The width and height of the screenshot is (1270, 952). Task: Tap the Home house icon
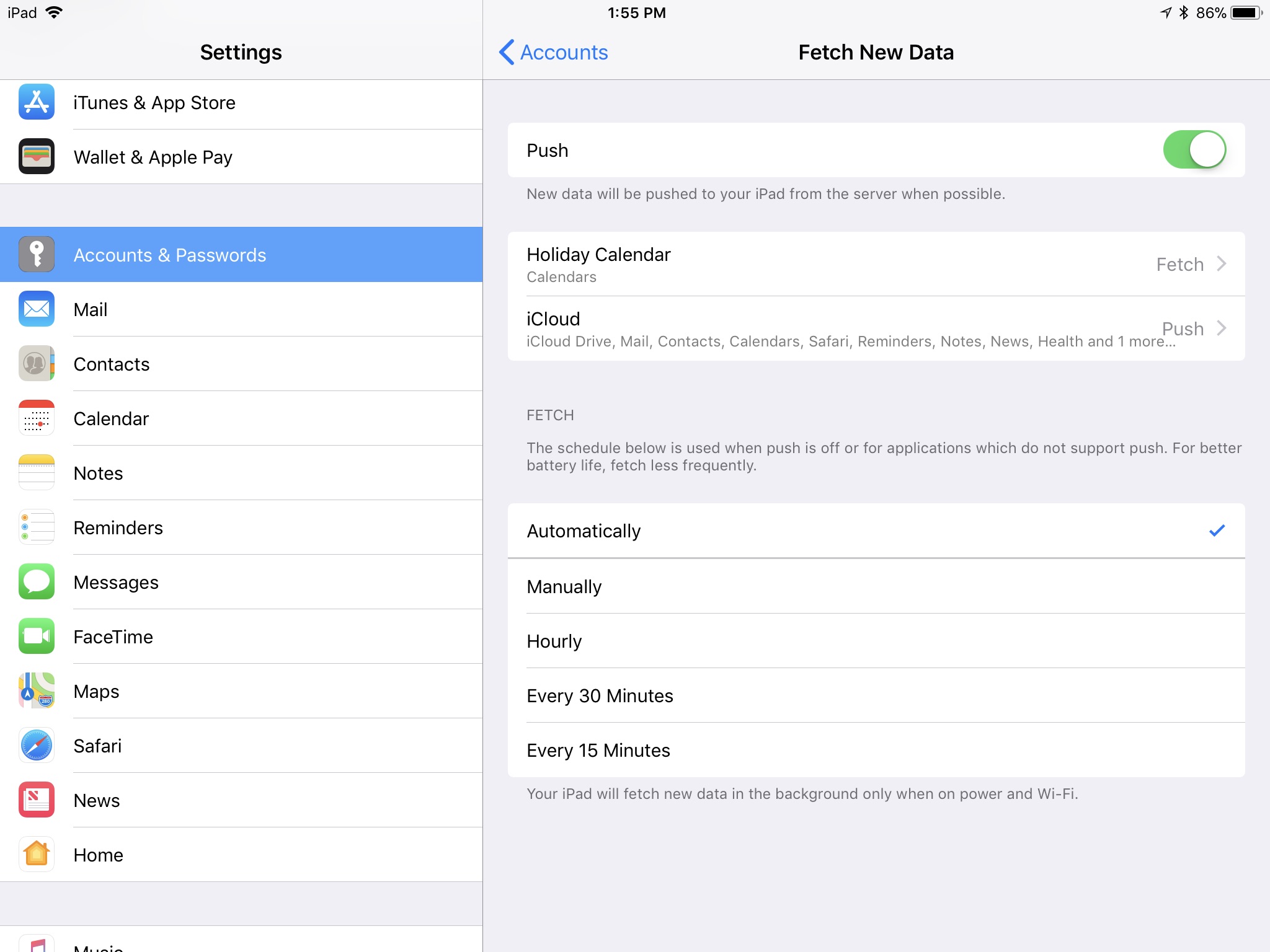pyautogui.click(x=37, y=854)
